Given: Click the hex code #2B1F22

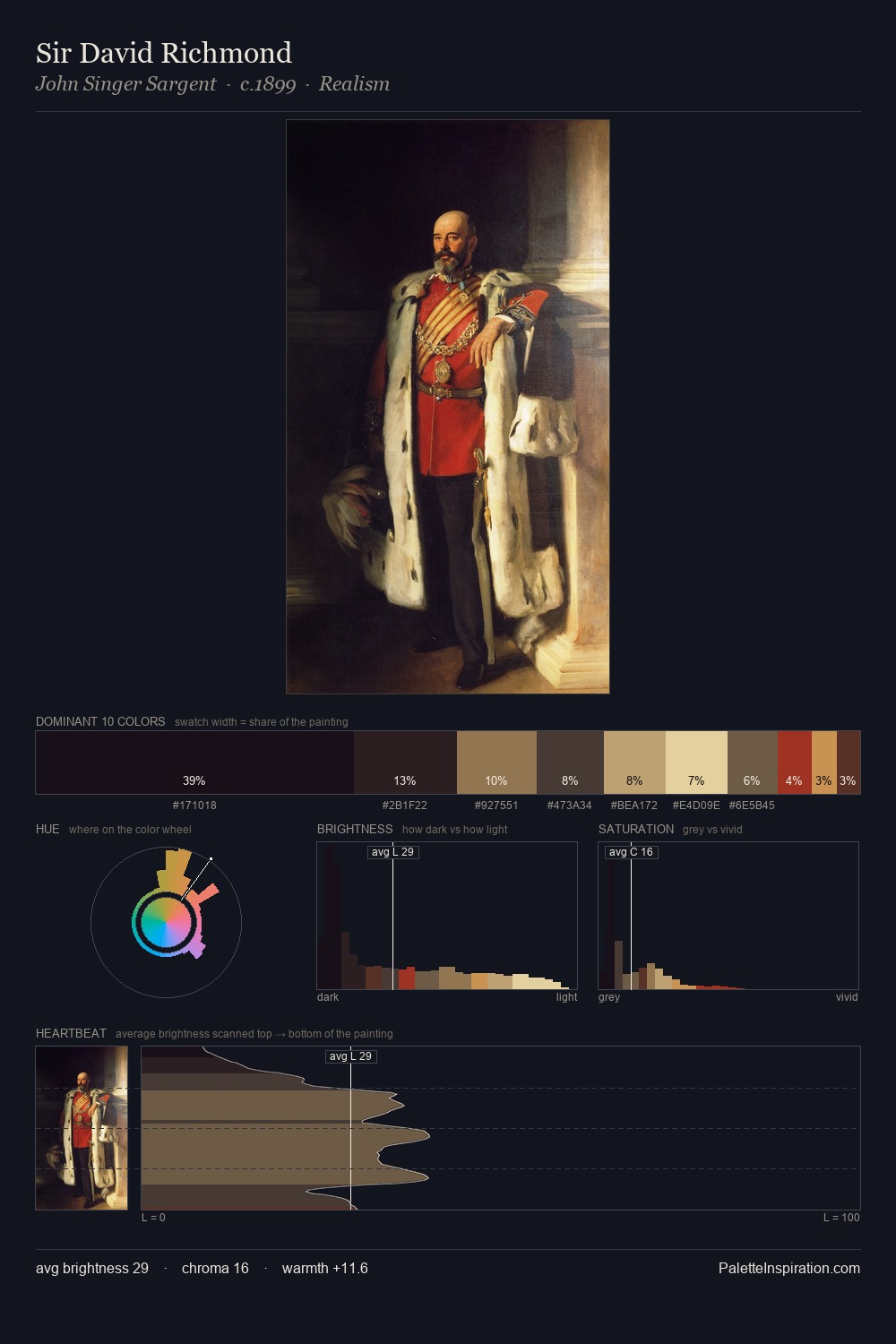Looking at the screenshot, I should pos(405,806).
